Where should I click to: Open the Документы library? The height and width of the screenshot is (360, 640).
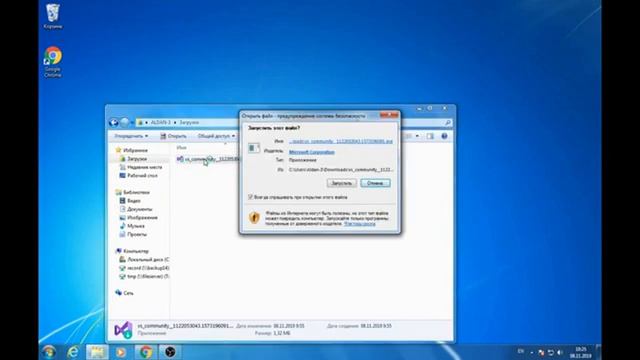coord(140,209)
